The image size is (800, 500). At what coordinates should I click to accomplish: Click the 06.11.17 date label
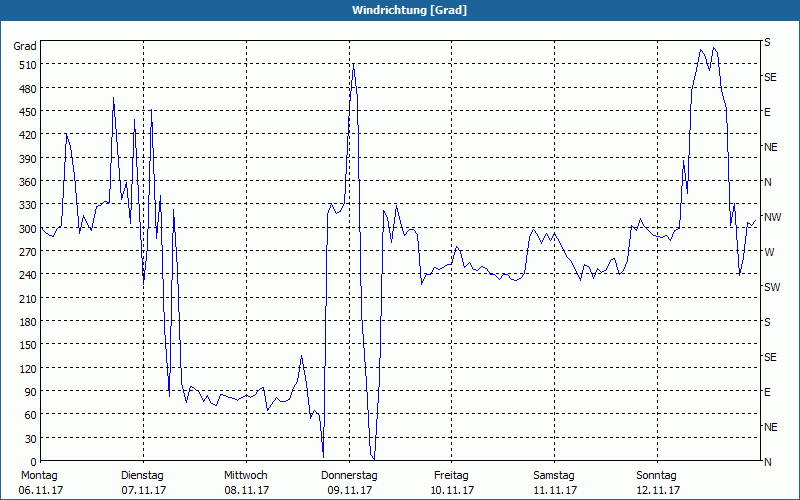tap(40, 490)
